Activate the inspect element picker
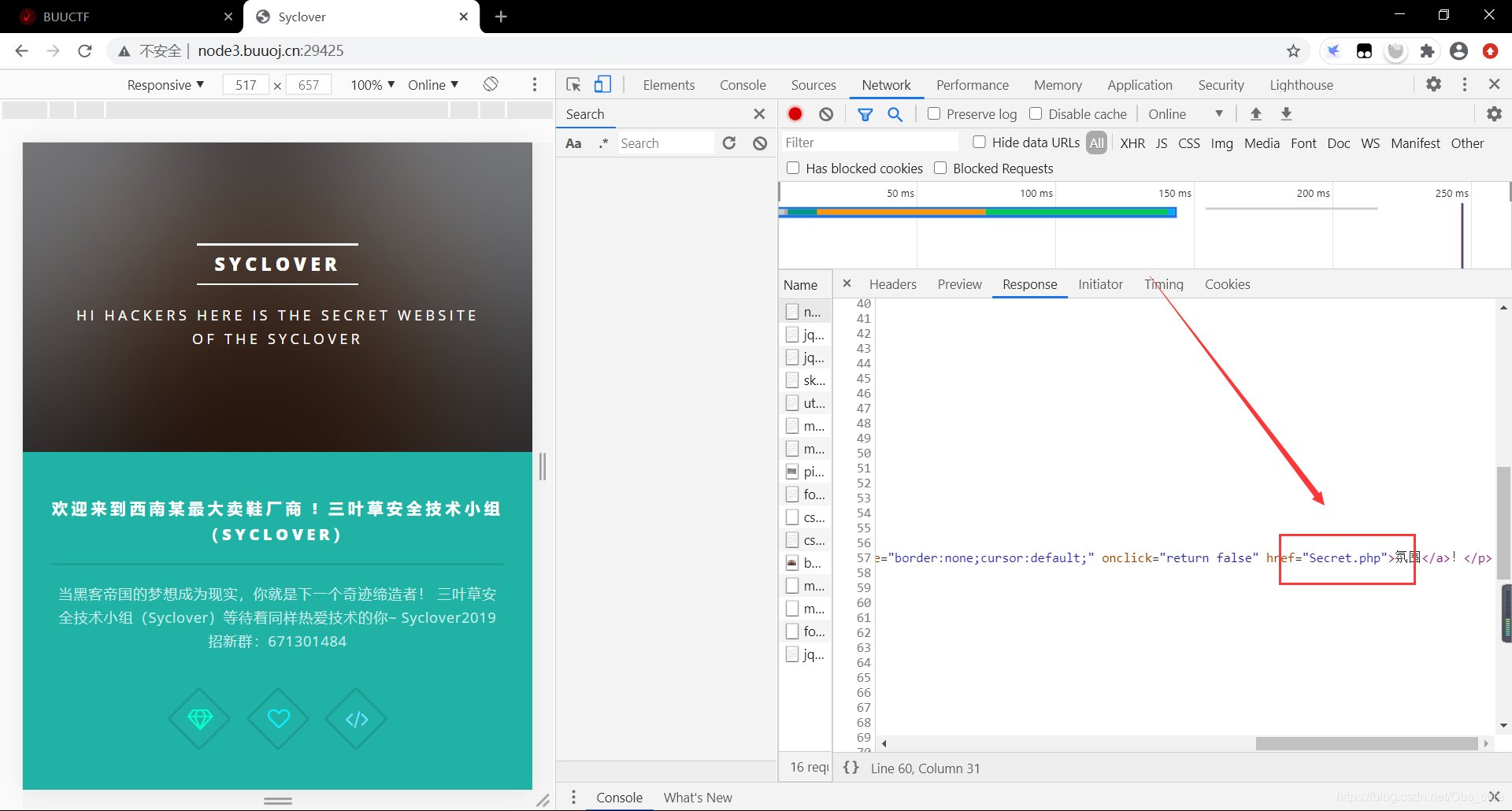The height and width of the screenshot is (811, 1512). pyautogui.click(x=573, y=84)
